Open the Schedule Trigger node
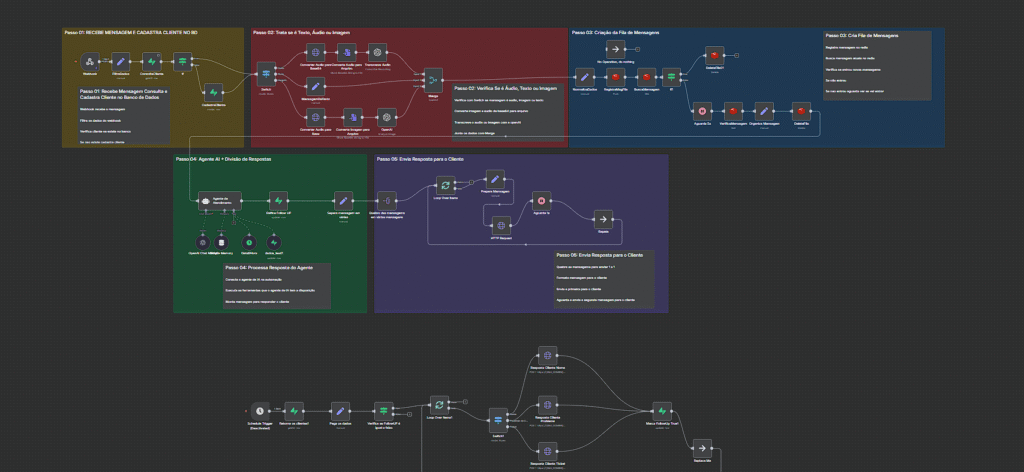Screen dimensions: 1024x472 click(x=260, y=410)
